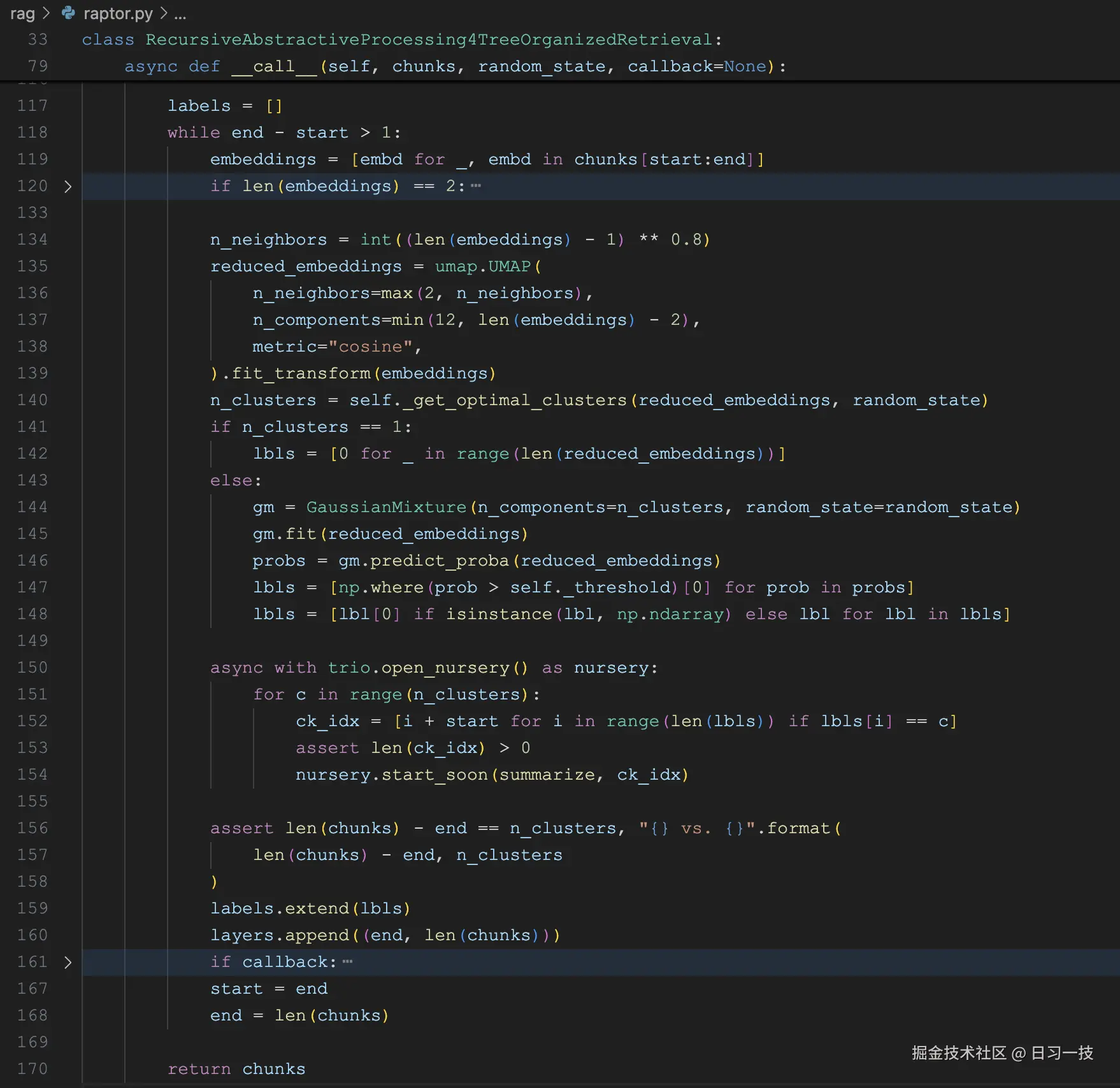Click 'umap.UMAP(' on line 135

pyautogui.click(x=488, y=266)
